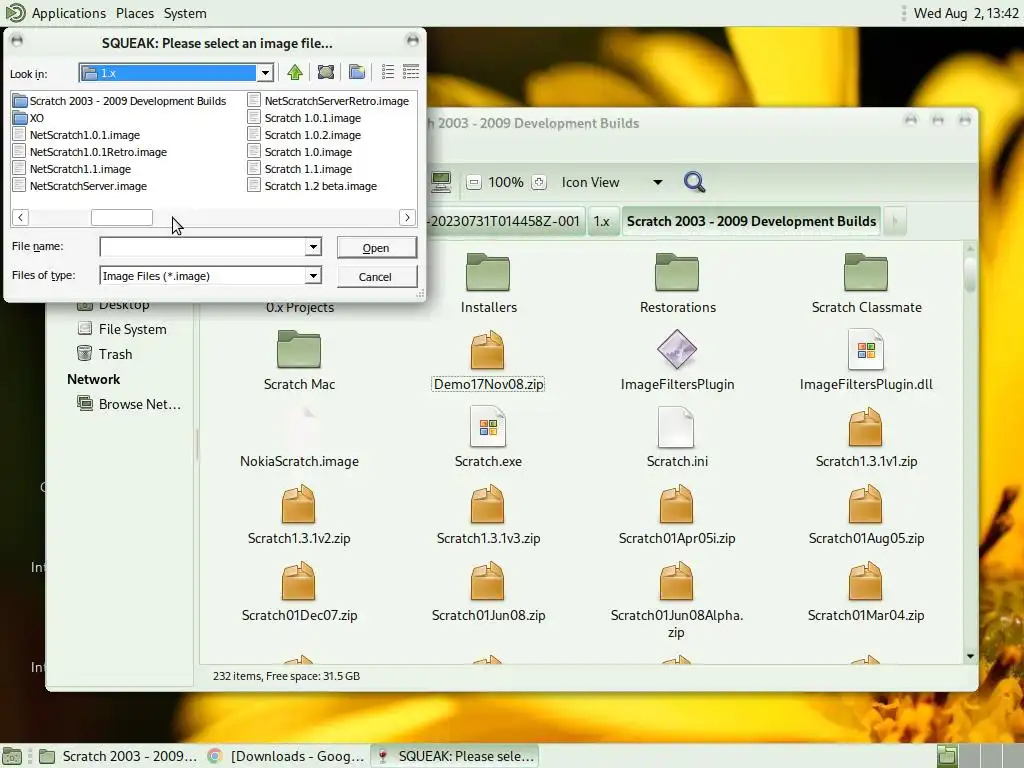Open the Places menu
Screen dimensions: 1024x768
pyautogui.click(x=135, y=13)
